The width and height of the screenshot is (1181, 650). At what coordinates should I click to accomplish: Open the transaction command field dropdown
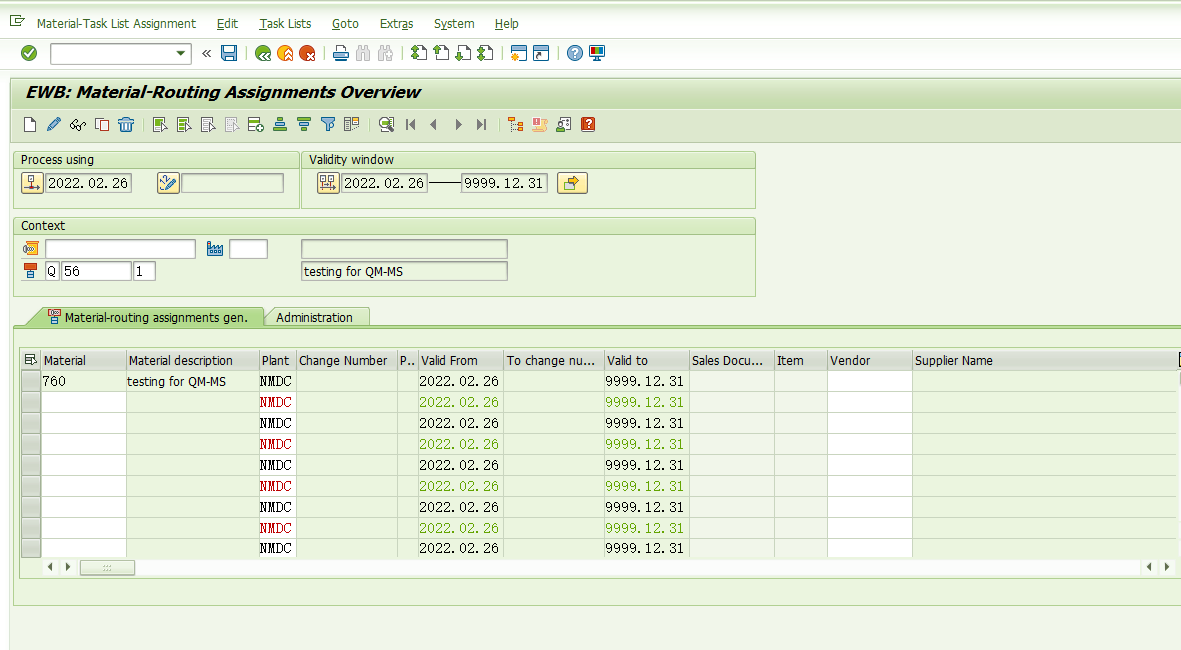[x=181, y=53]
